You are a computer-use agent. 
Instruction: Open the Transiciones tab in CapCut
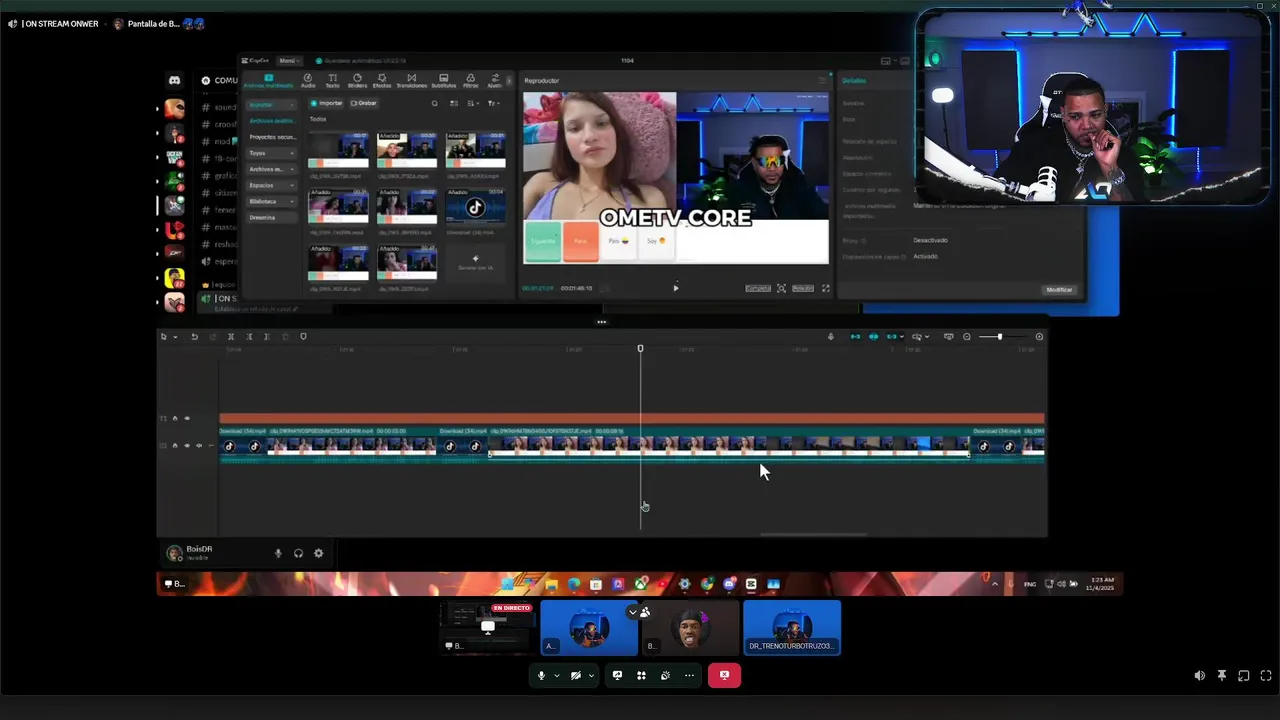411,81
